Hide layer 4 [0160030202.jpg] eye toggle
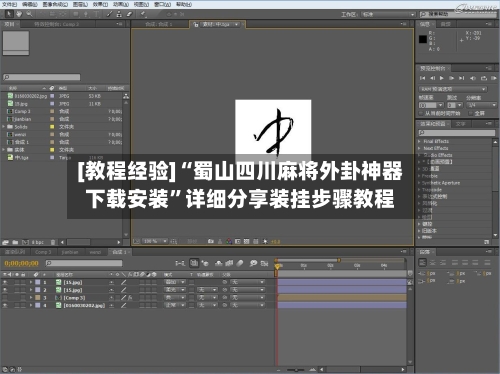This screenshot has height=374, width=500. click(x=5, y=305)
